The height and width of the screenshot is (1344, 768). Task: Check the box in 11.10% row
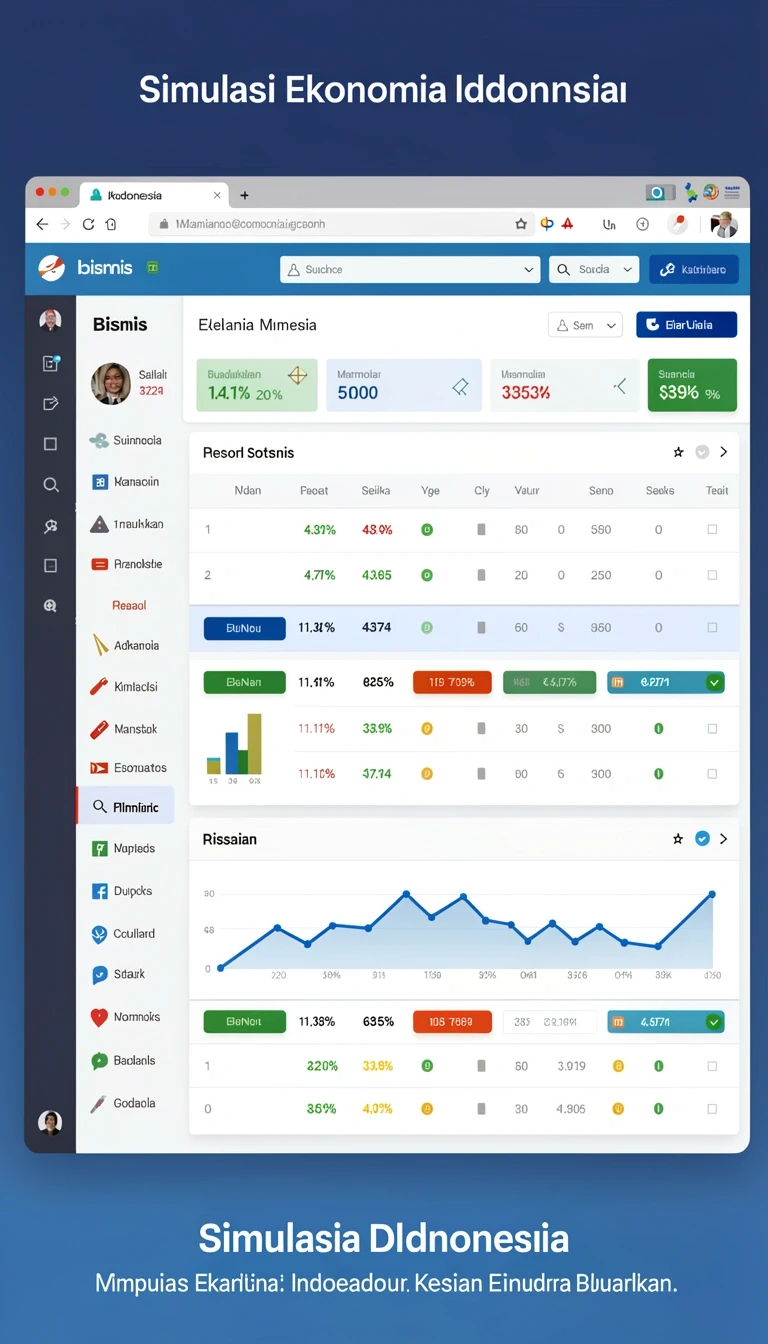click(x=712, y=774)
